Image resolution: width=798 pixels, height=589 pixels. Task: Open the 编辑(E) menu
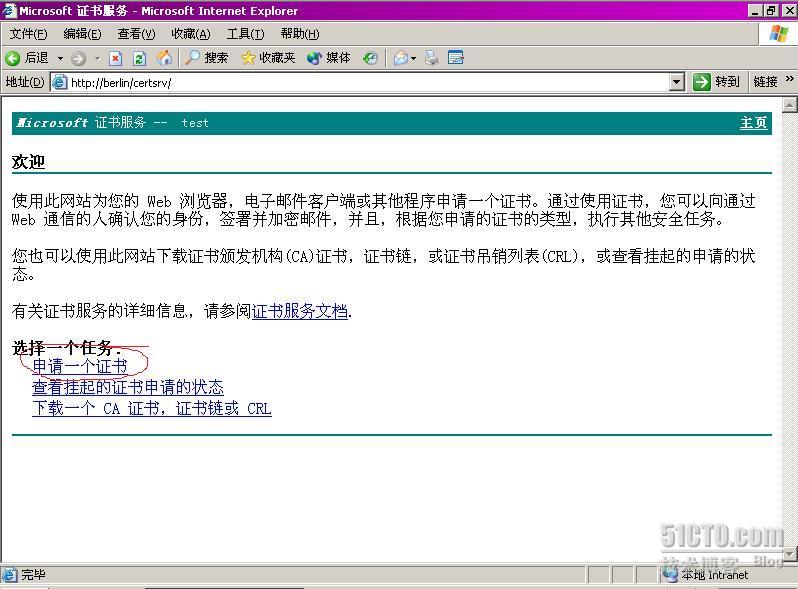click(82, 34)
